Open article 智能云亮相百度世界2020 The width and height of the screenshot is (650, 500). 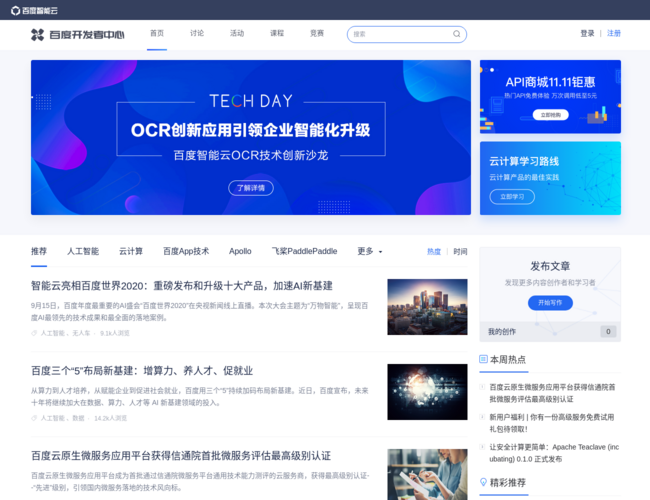pos(182,286)
